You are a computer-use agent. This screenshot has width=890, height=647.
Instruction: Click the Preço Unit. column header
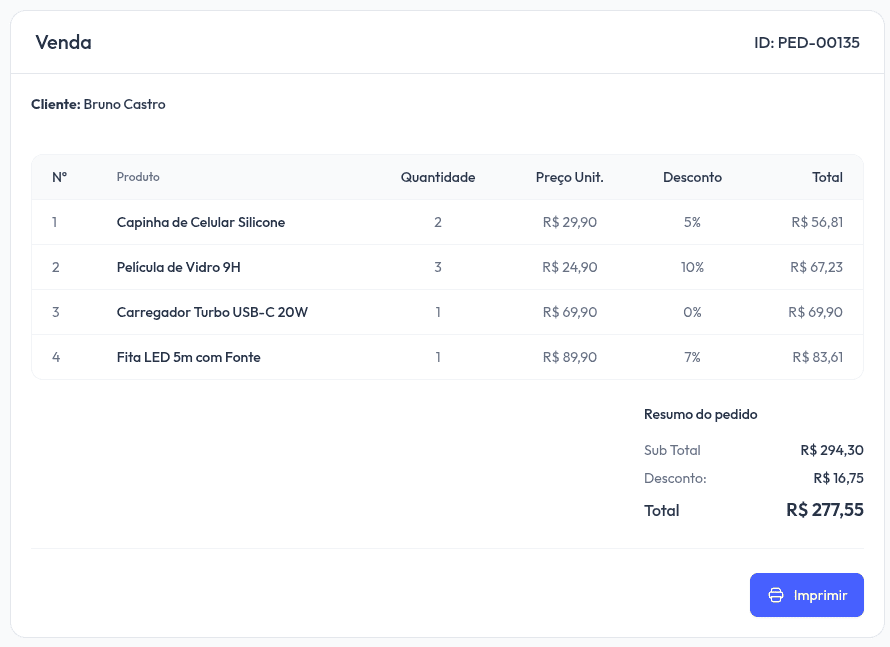569,177
